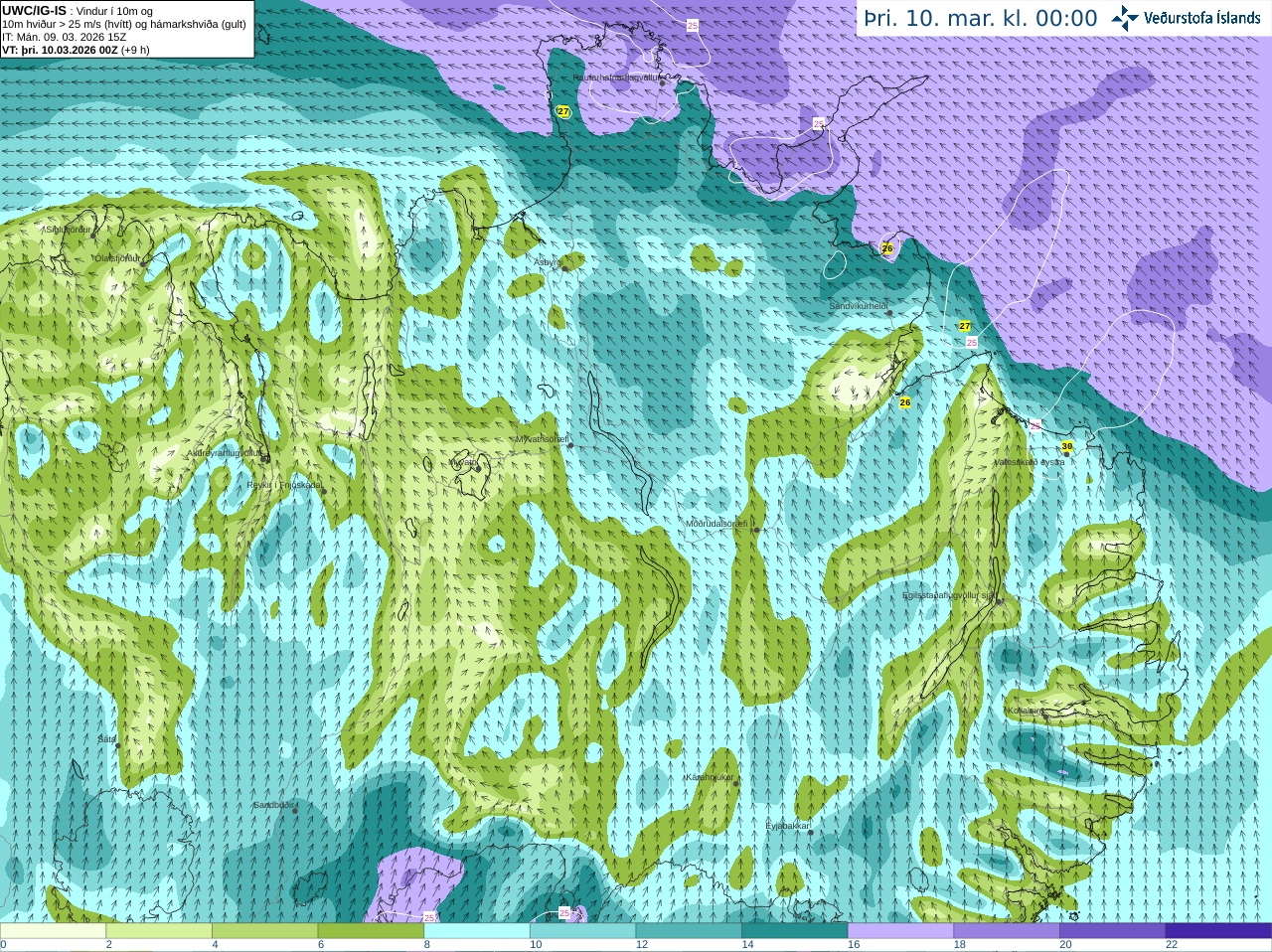Click the darkest swatch after the 22 mark
The height and width of the screenshot is (952, 1272).
[x=1218, y=931]
